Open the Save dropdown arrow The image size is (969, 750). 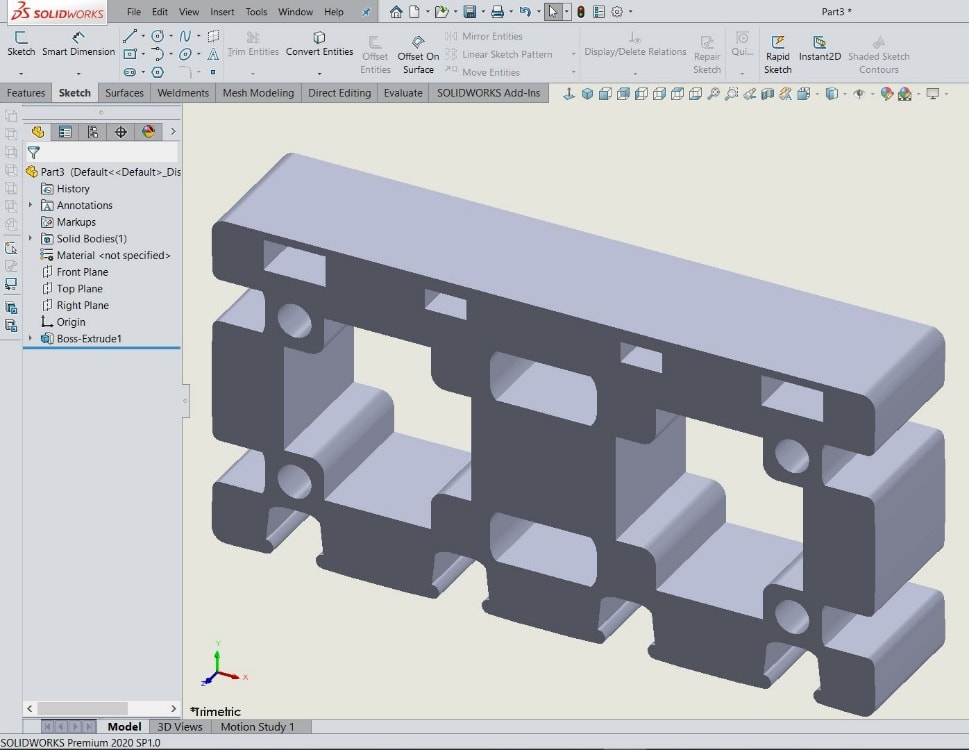click(x=483, y=11)
